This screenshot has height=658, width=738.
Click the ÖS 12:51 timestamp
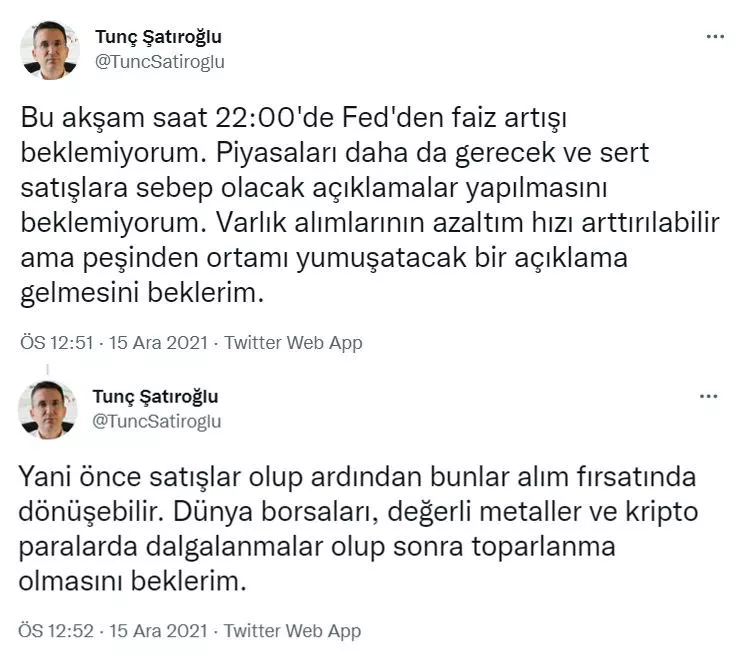tap(57, 343)
